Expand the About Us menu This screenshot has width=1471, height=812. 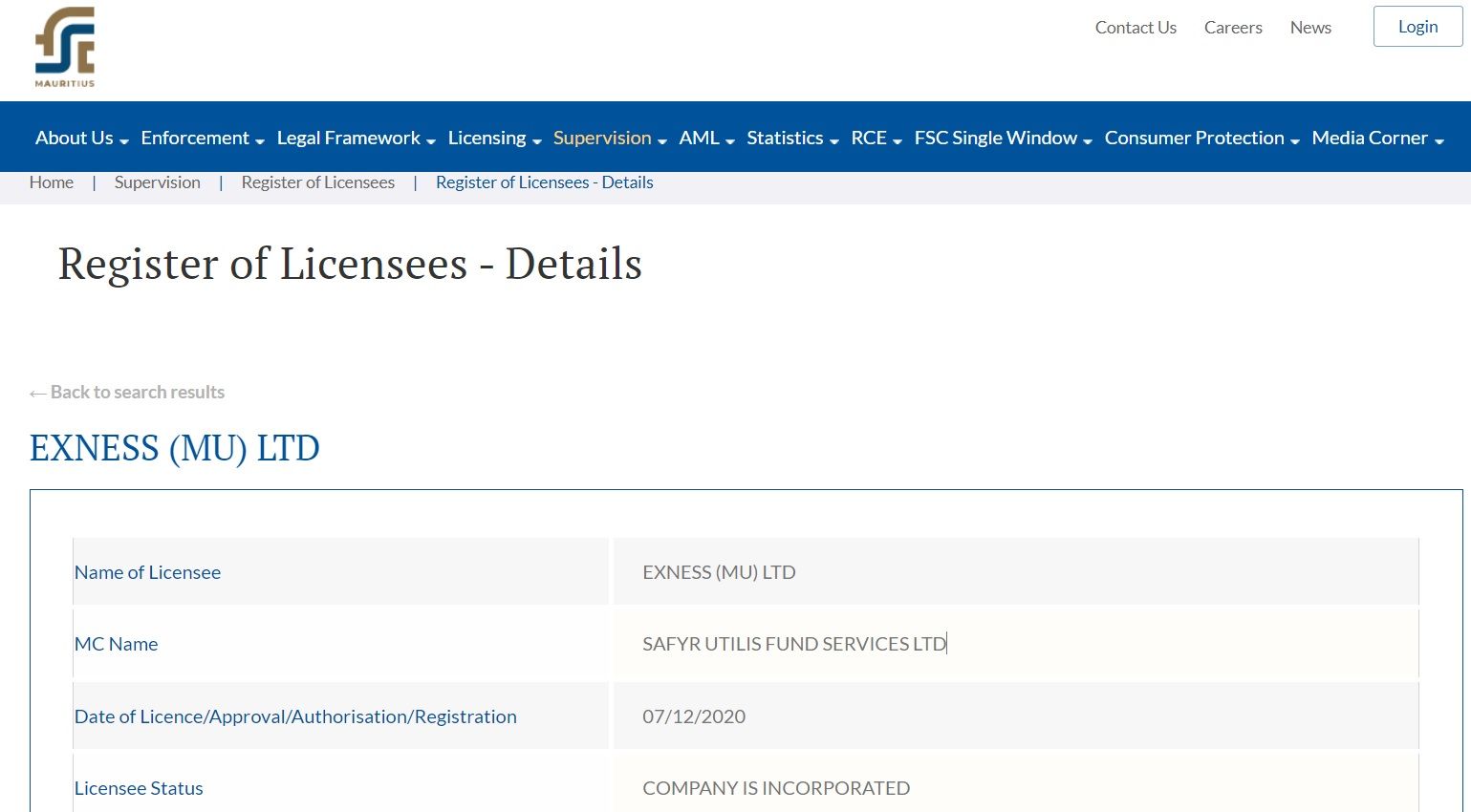(x=81, y=138)
